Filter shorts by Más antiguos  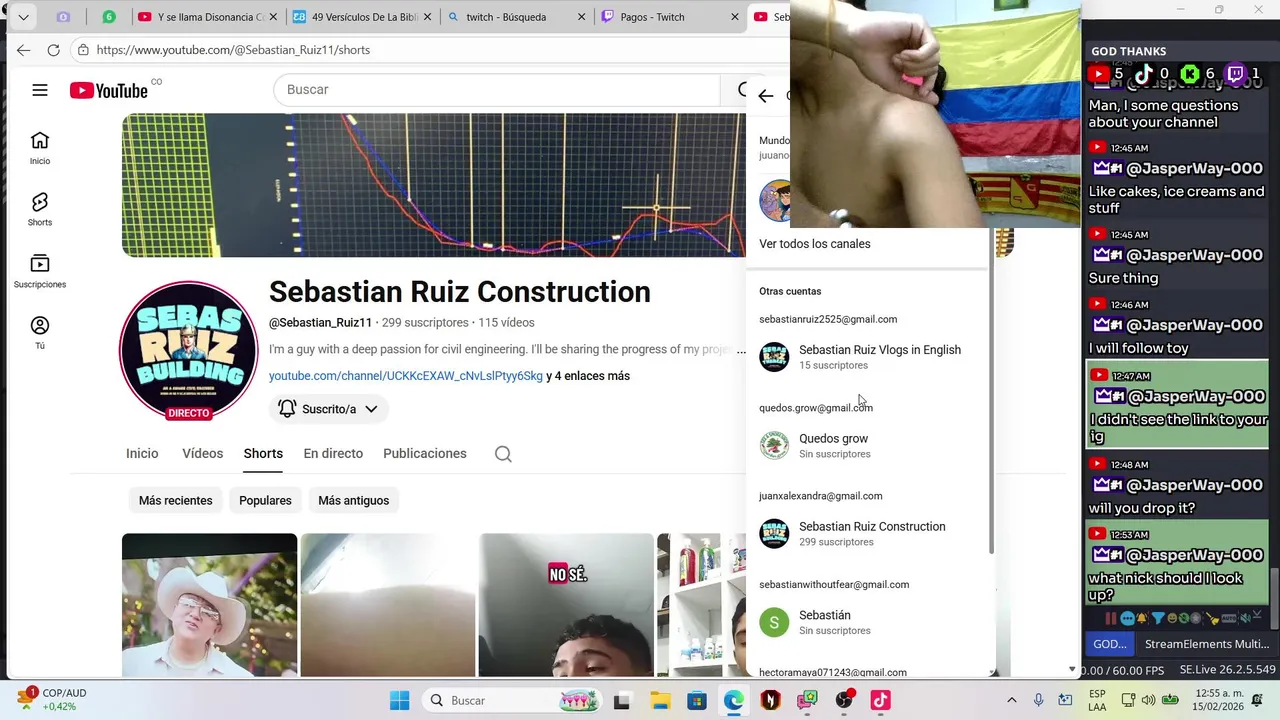click(x=353, y=500)
